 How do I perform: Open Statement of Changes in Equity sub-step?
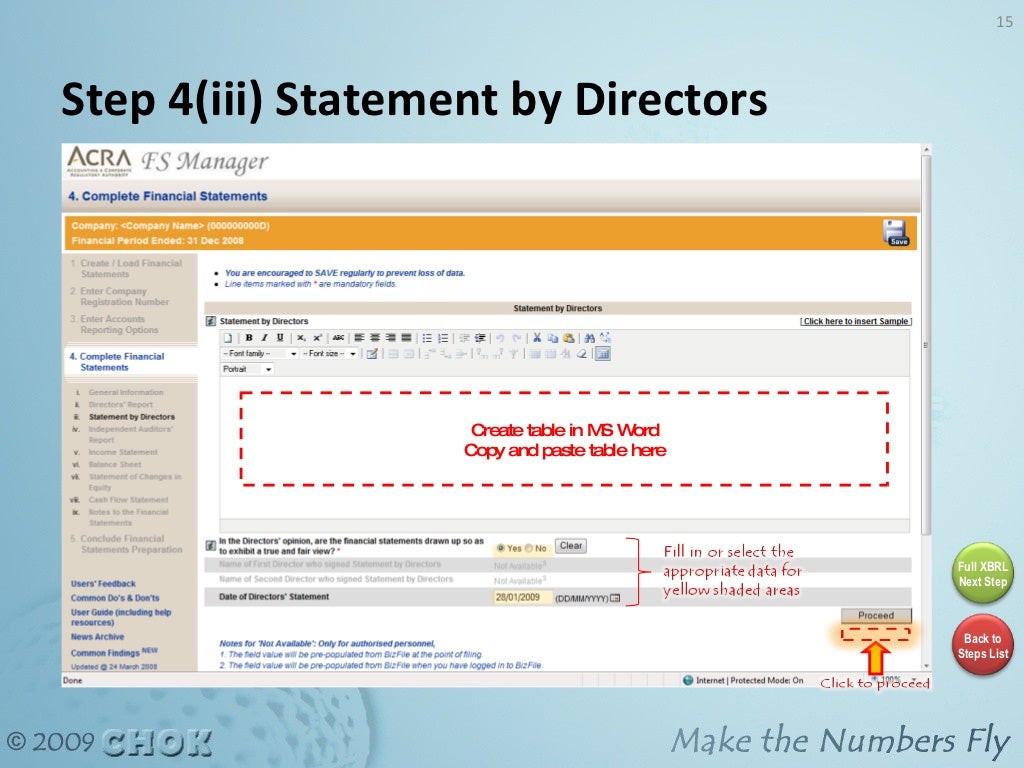coord(135,482)
